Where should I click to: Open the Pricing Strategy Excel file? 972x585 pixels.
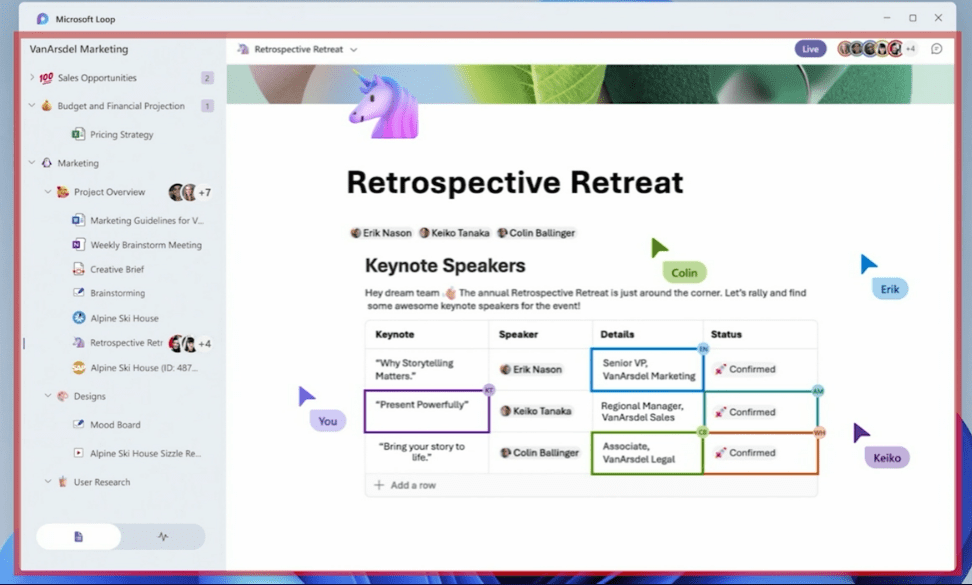[x=121, y=134]
